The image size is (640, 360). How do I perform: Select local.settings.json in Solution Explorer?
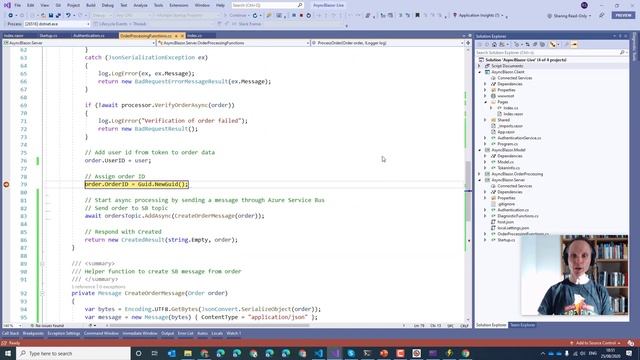point(513,228)
